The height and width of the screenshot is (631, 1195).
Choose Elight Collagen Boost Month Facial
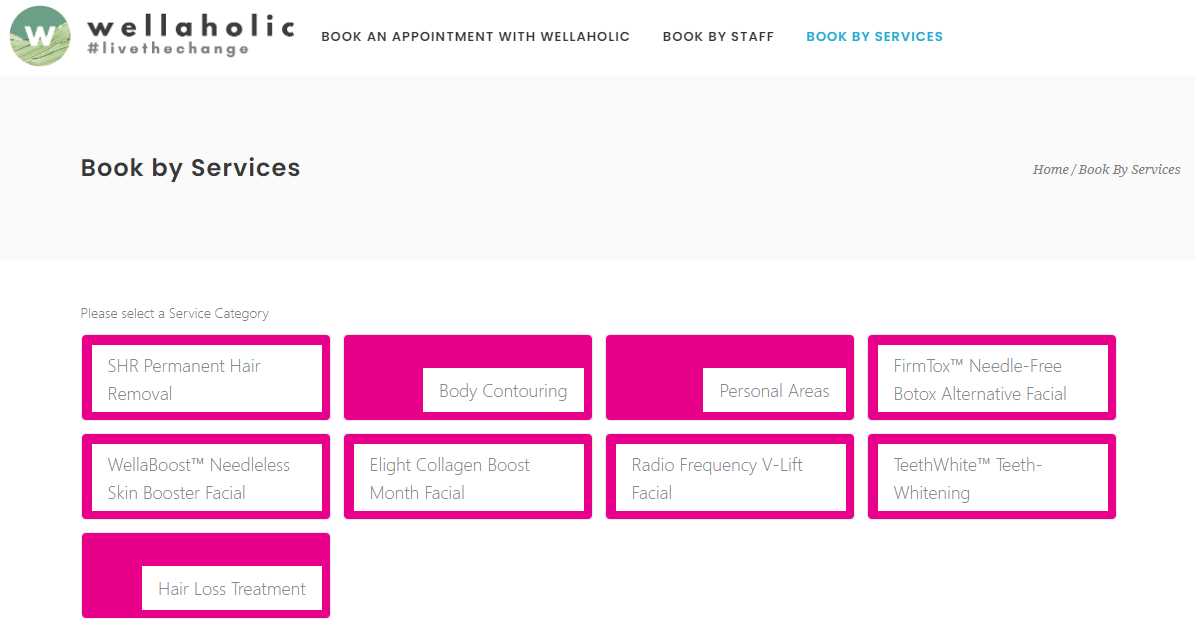point(468,478)
